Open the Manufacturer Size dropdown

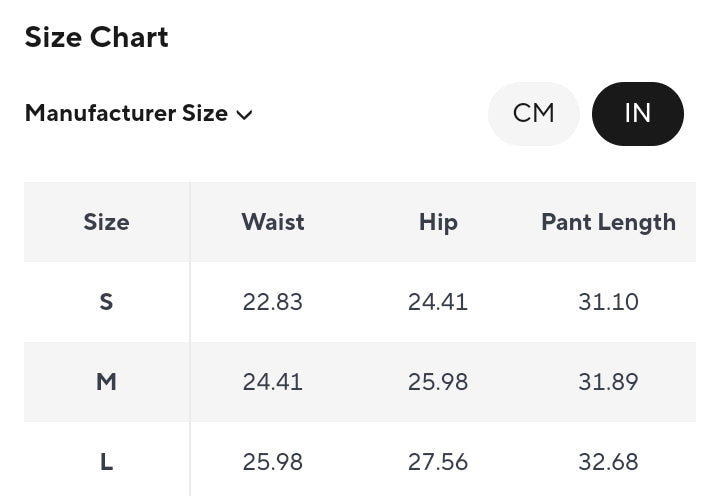tap(139, 113)
